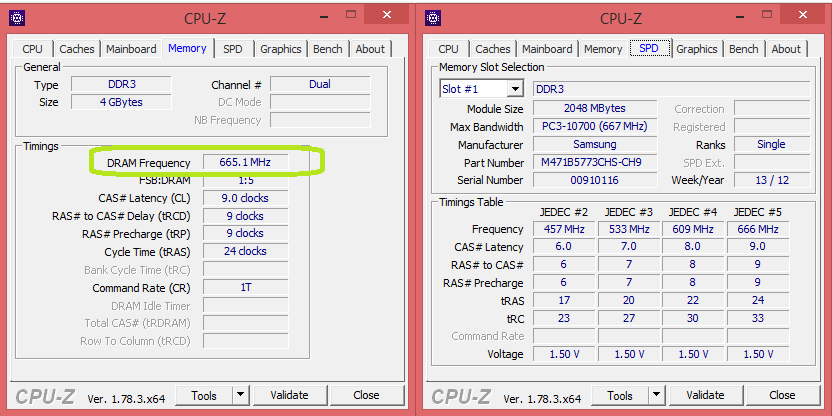The width and height of the screenshot is (832, 416).
Task: Click Cycle Time value 24 clocks
Action: pos(246,252)
